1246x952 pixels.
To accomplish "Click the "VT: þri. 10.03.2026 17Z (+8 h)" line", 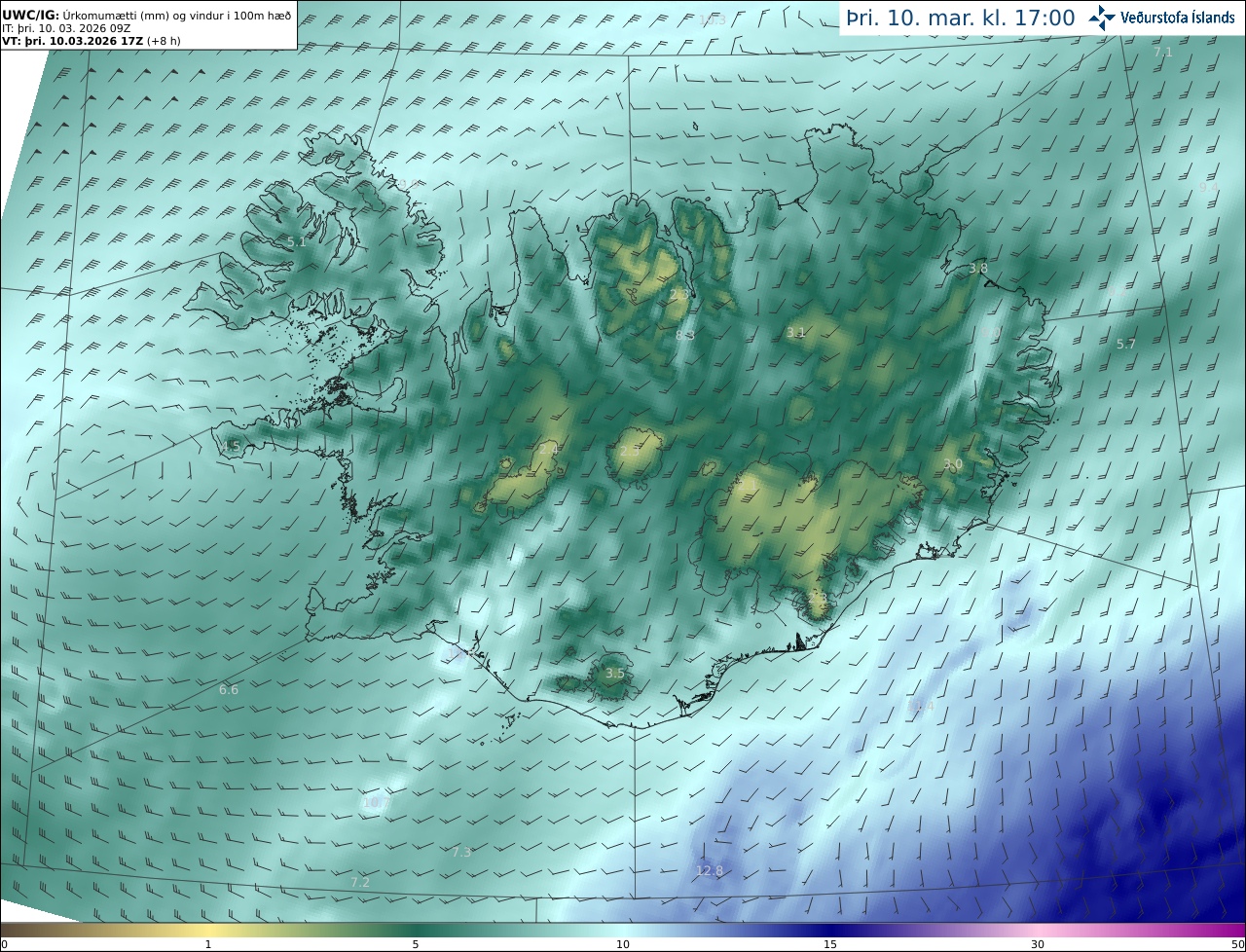I will (92, 41).
